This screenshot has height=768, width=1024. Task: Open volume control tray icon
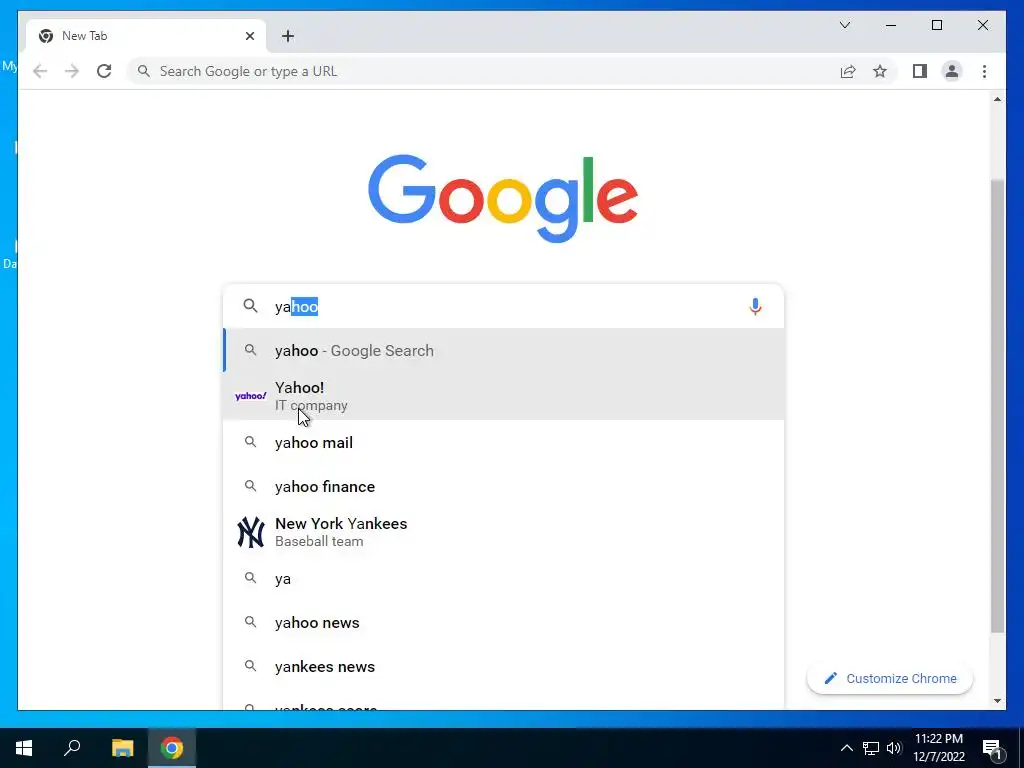894,748
